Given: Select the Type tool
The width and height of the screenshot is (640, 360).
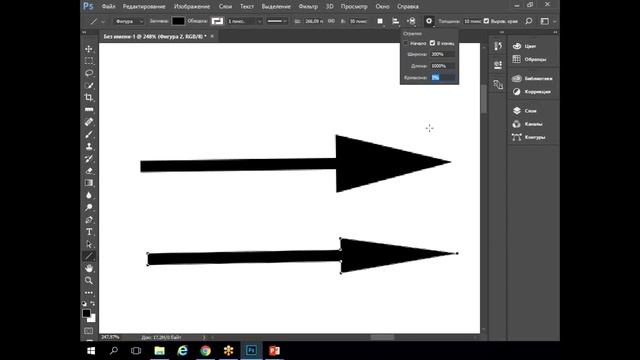Looking at the screenshot, I should (89, 232).
